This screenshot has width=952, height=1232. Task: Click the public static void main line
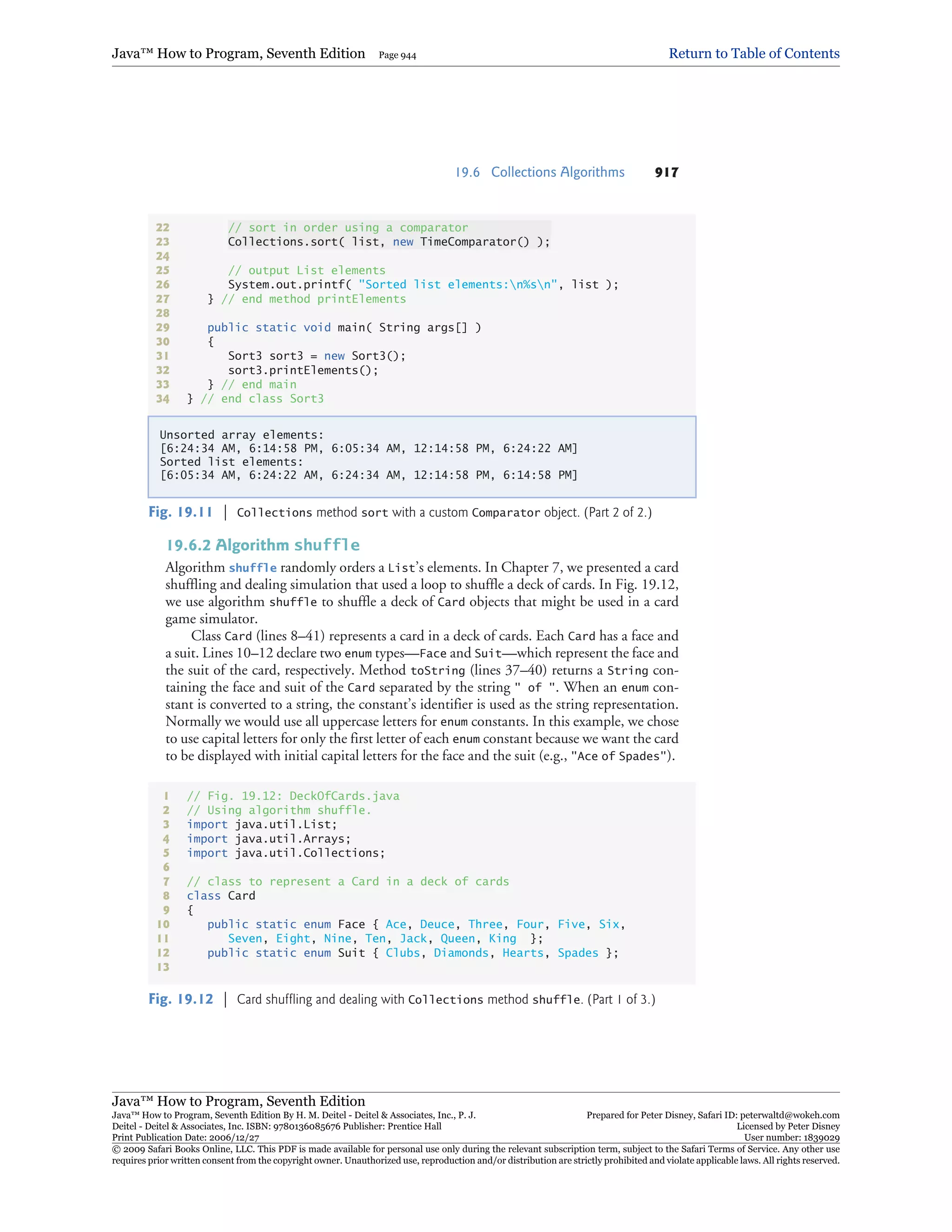344,328
